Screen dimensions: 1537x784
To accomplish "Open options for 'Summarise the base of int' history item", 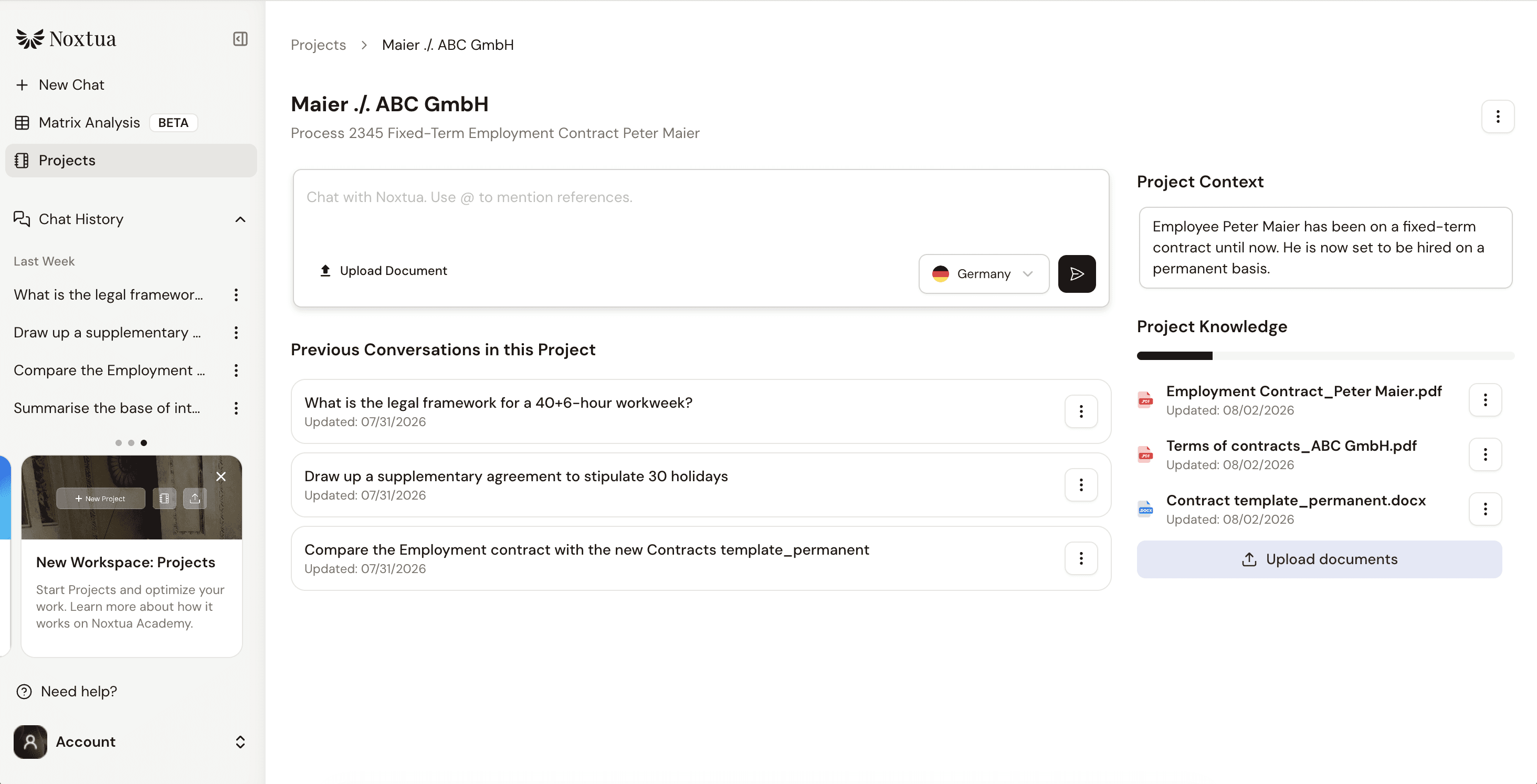I will tap(236, 408).
